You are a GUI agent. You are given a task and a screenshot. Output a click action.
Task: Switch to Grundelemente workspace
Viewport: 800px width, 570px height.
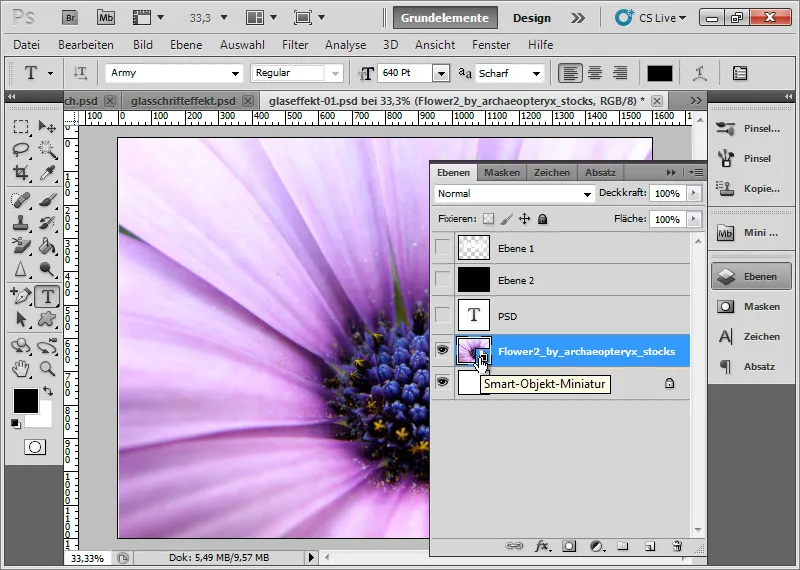[x=444, y=18]
